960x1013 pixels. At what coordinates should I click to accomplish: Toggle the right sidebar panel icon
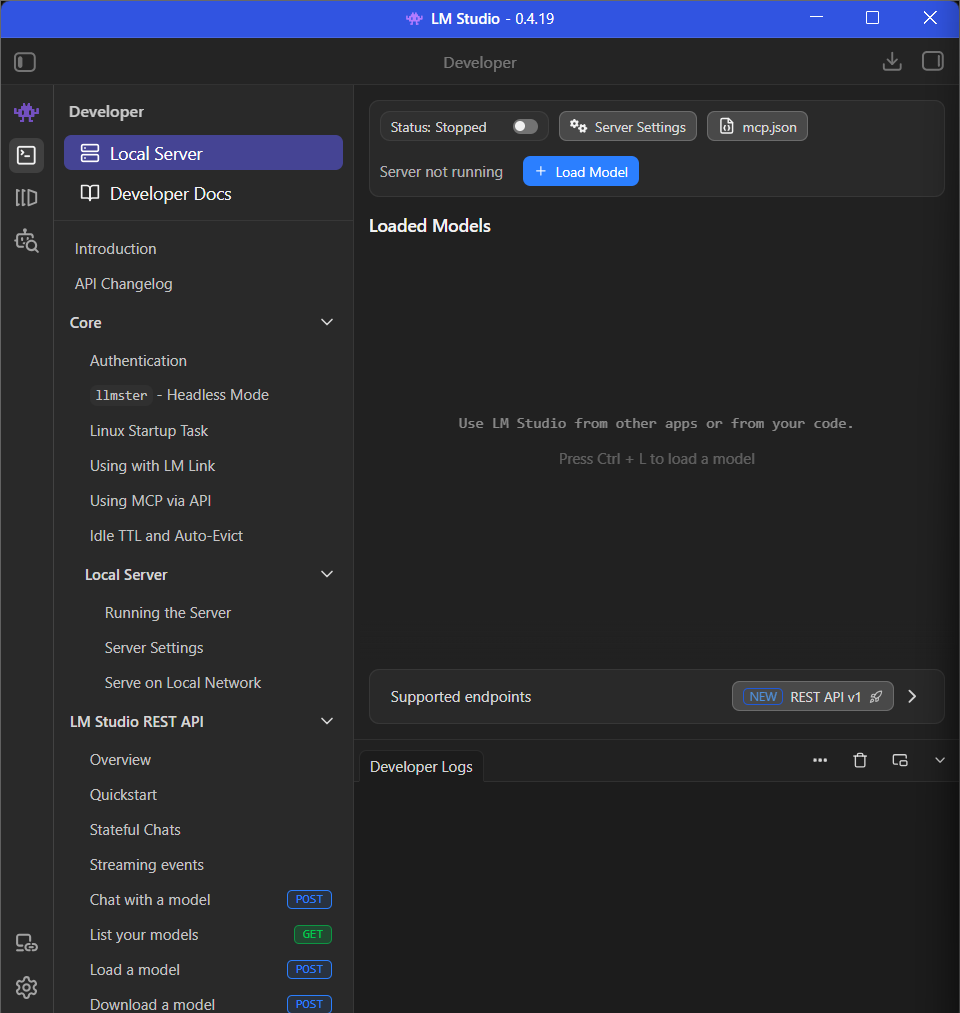pos(932,61)
